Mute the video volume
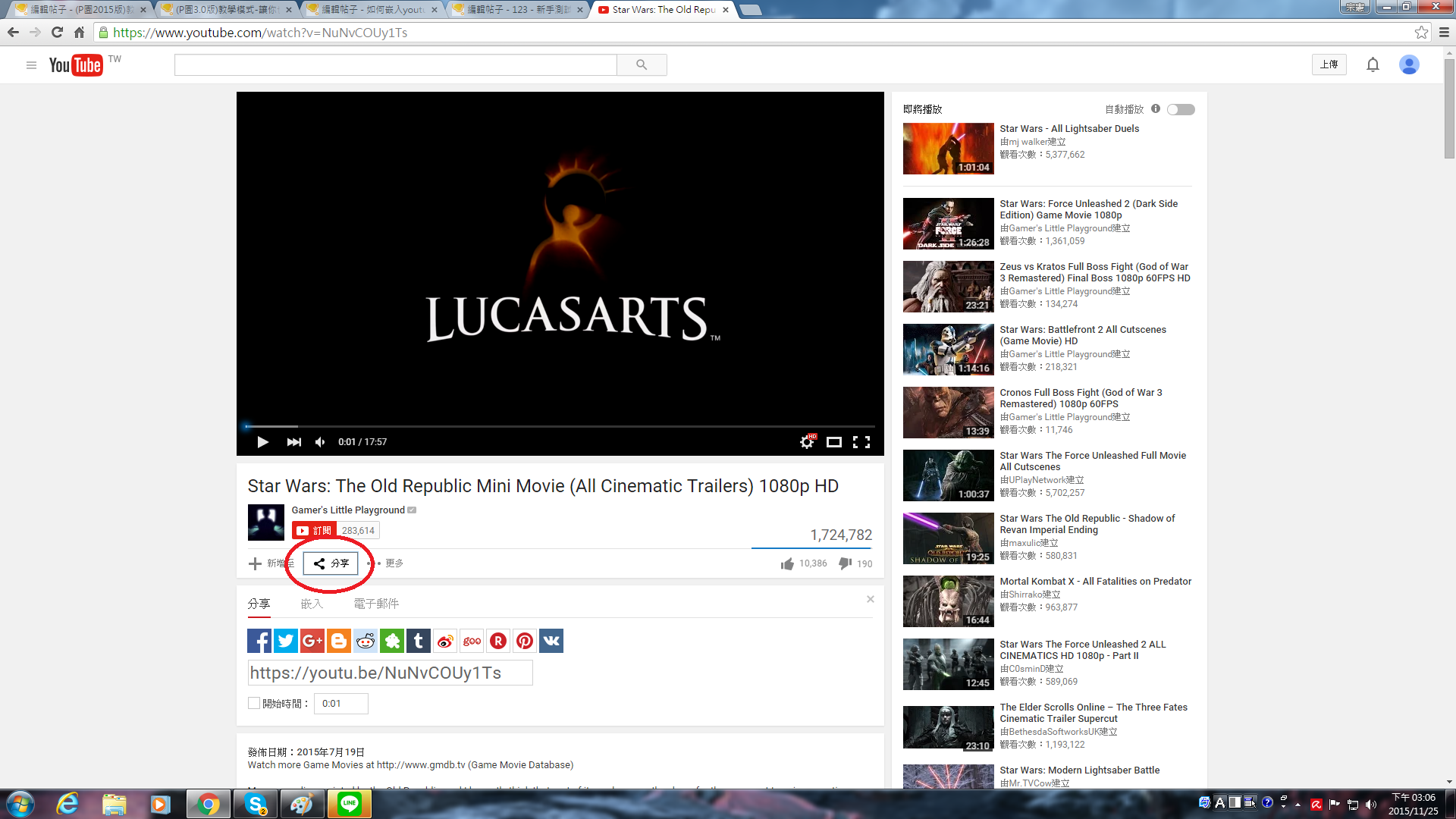Screen dimensions: 1456x819 (320, 442)
